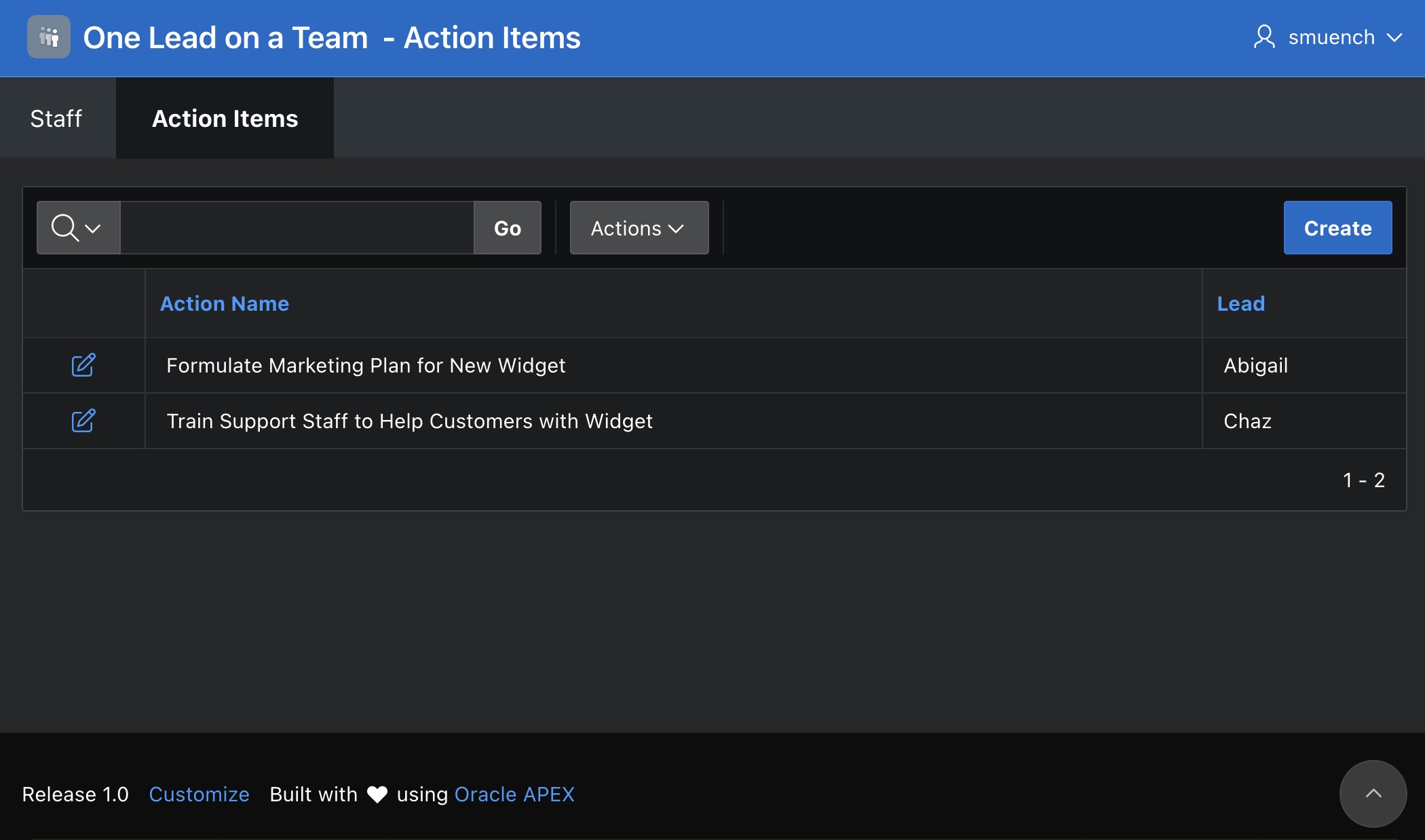Click the Create button
Screen dimensions: 1425x840
(x=1337, y=228)
